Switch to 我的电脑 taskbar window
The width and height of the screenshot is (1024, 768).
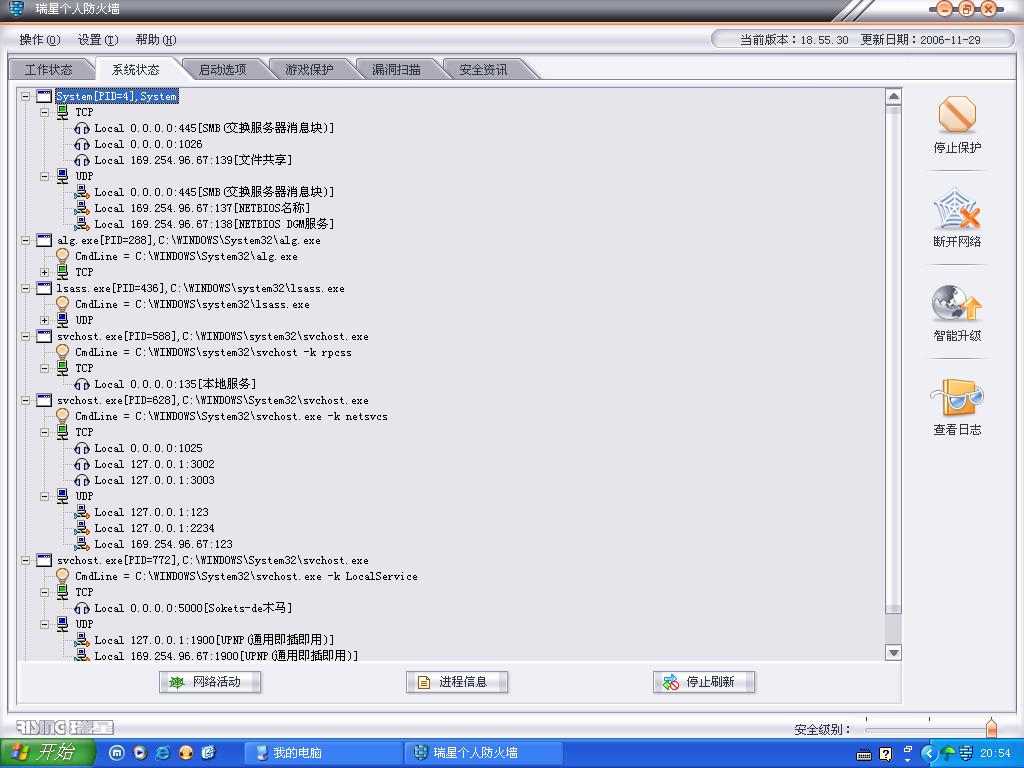coord(324,753)
